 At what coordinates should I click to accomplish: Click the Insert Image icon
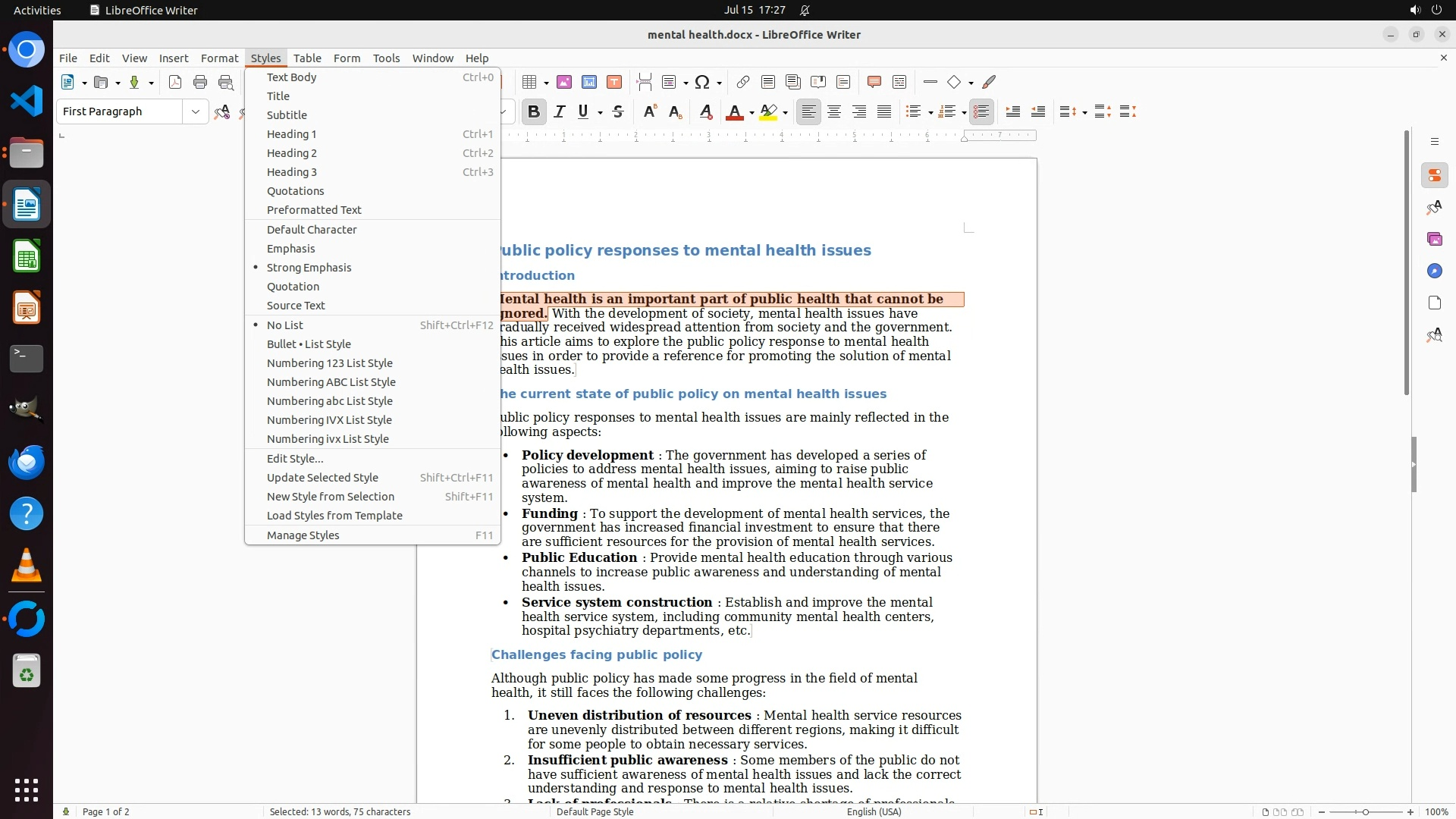point(564,82)
